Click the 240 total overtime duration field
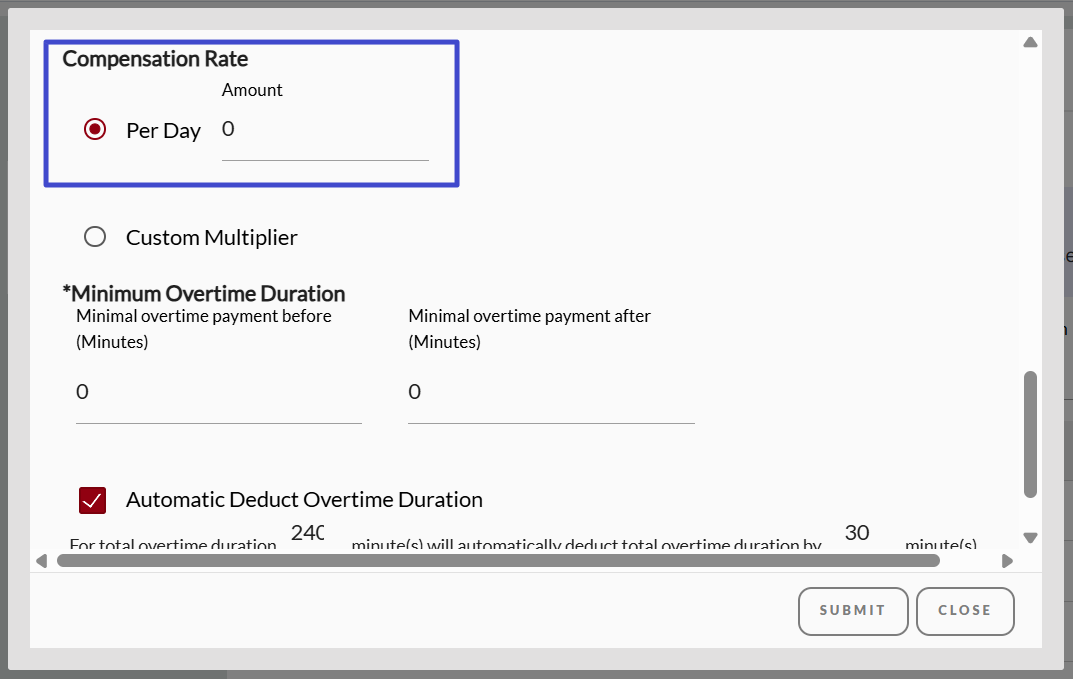1073x679 pixels. click(x=308, y=534)
